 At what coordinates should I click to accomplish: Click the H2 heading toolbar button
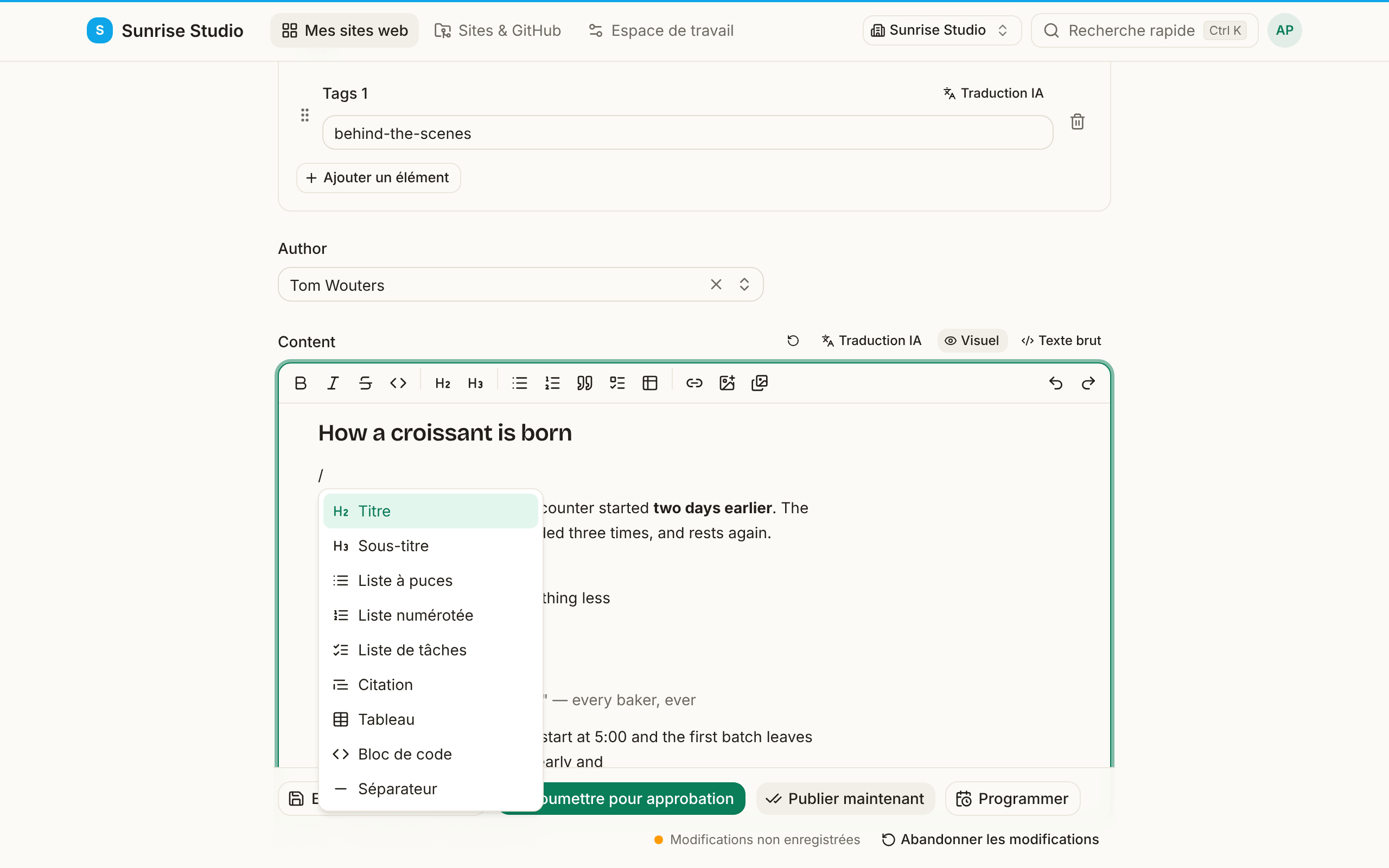click(x=443, y=383)
